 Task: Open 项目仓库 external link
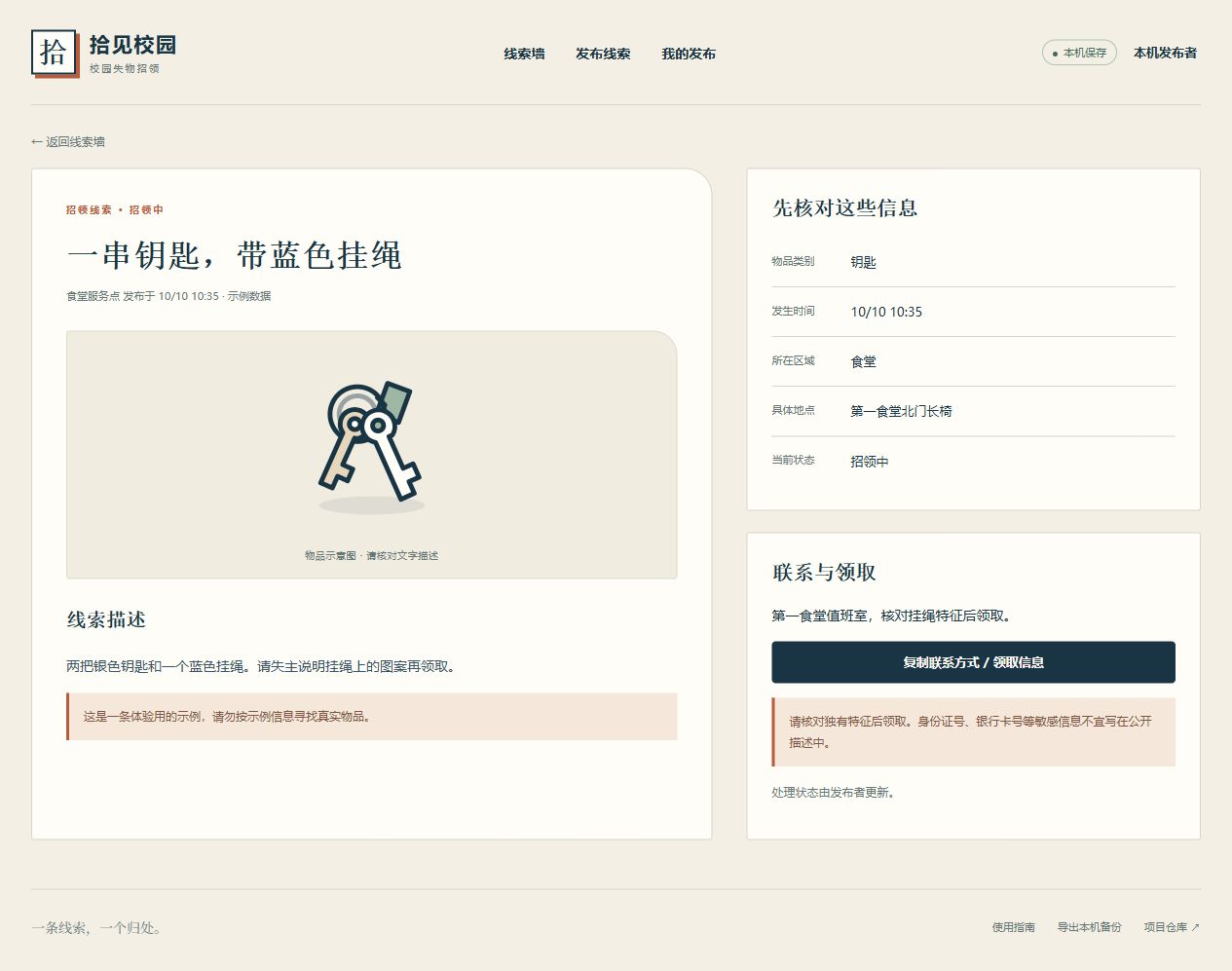coord(1172,927)
